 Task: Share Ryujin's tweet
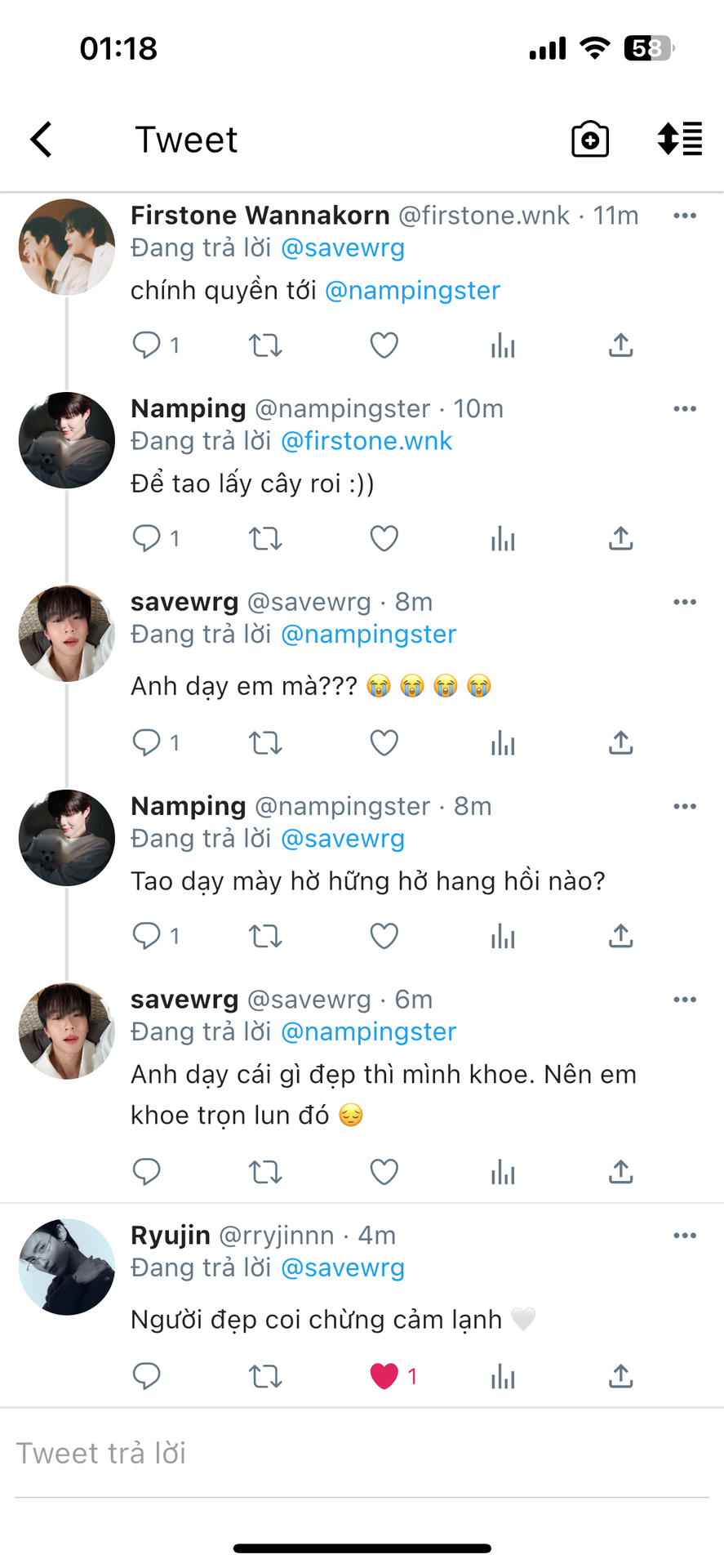(620, 1377)
